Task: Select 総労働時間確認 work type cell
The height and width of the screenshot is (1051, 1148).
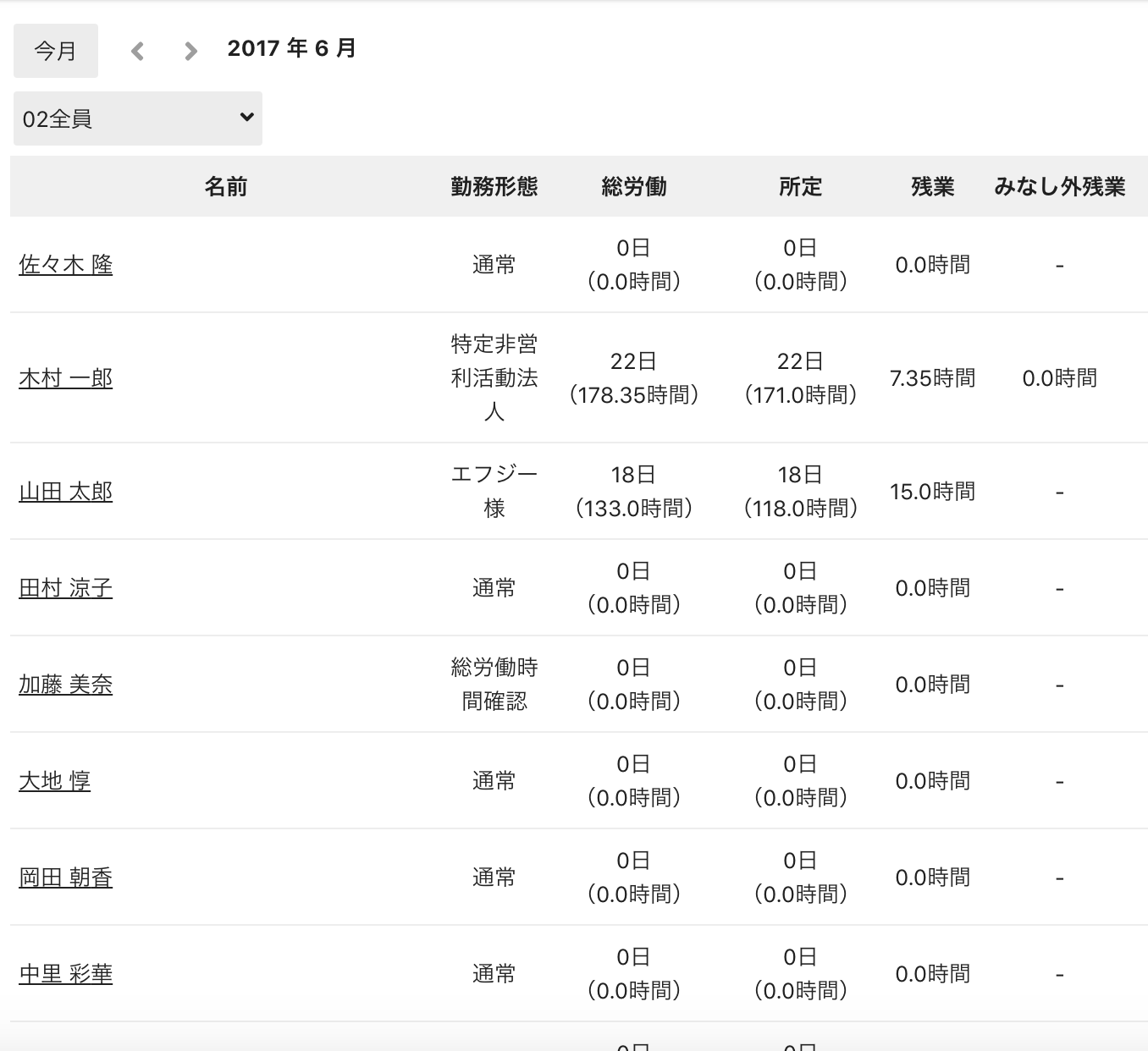Action: coord(494,685)
